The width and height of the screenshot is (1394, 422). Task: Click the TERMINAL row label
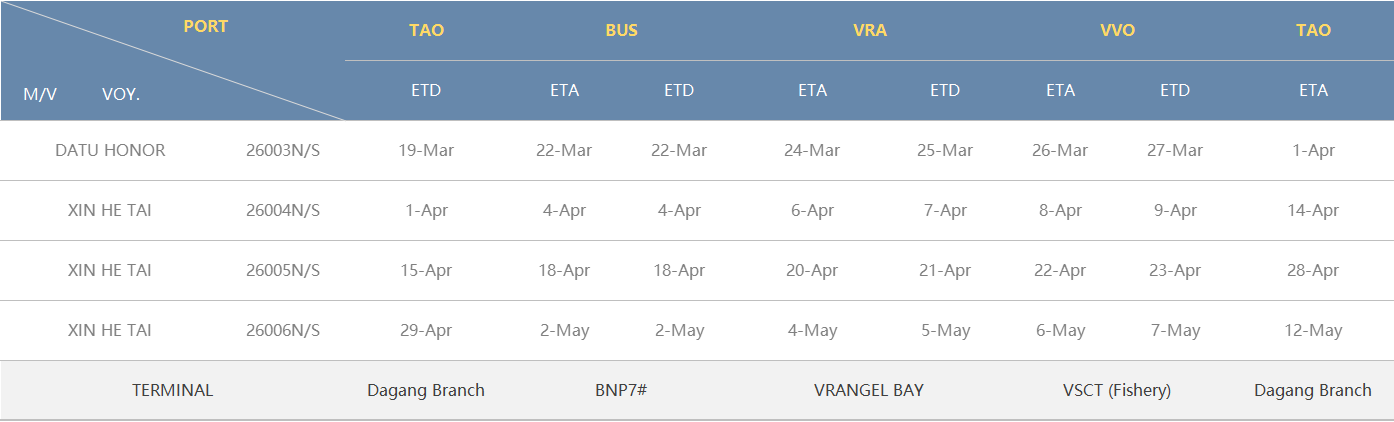[x=172, y=390]
